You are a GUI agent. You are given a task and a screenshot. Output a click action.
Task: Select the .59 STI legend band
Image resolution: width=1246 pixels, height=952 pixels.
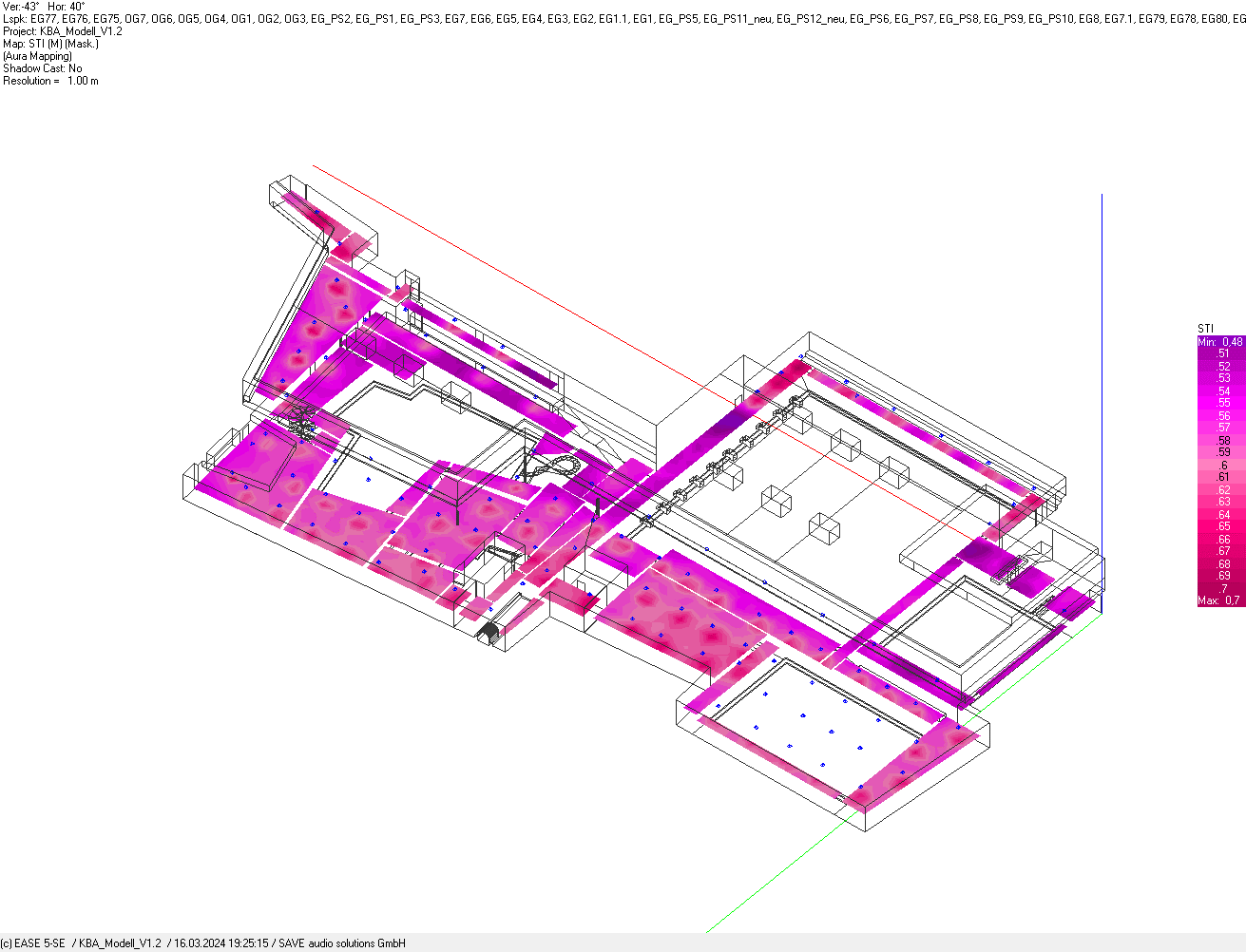(1220, 452)
